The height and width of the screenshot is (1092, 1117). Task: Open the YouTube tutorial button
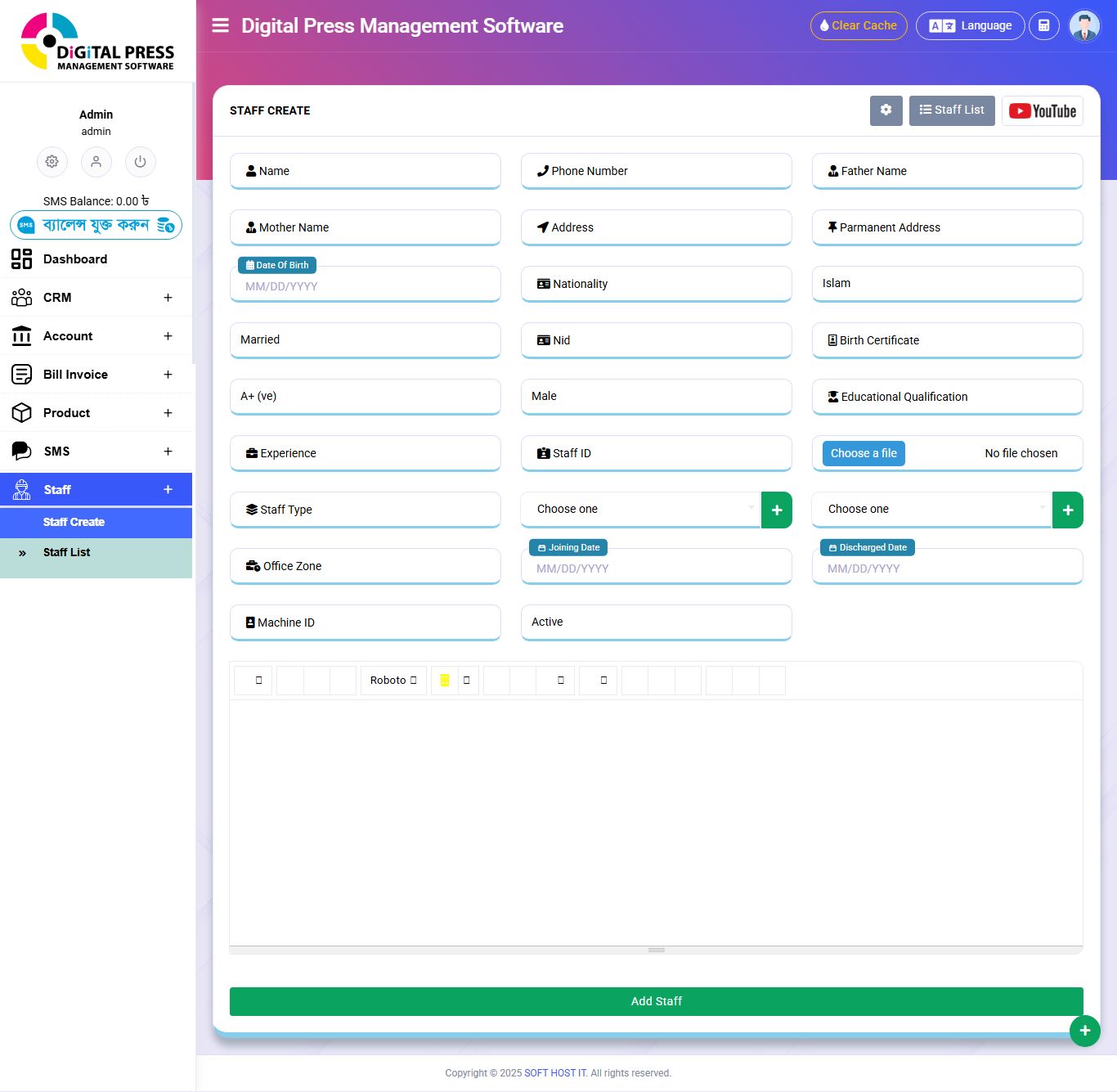point(1042,111)
